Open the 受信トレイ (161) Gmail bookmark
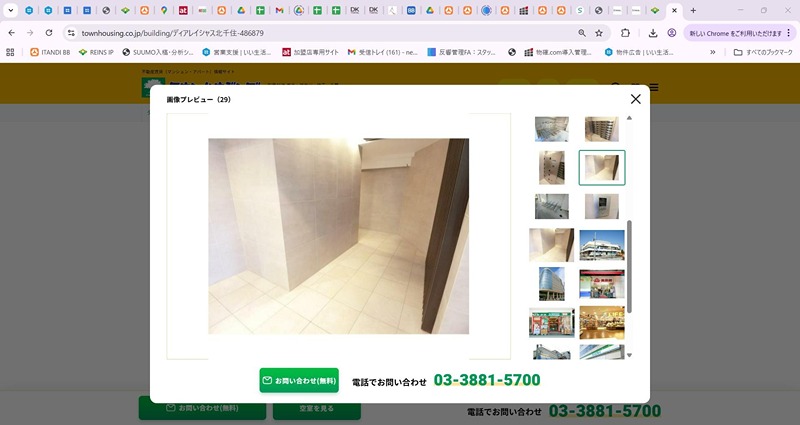Viewport: 800px width, 425px height. click(383, 52)
